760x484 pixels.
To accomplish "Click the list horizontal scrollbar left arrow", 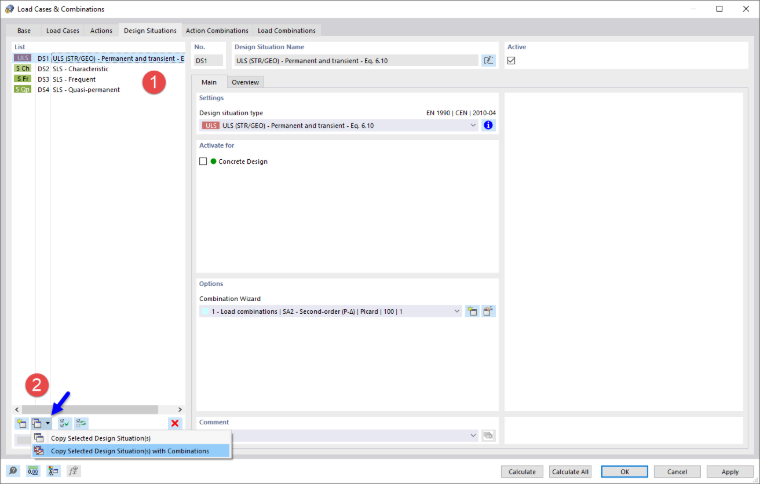I will pyautogui.click(x=17, y=409).
